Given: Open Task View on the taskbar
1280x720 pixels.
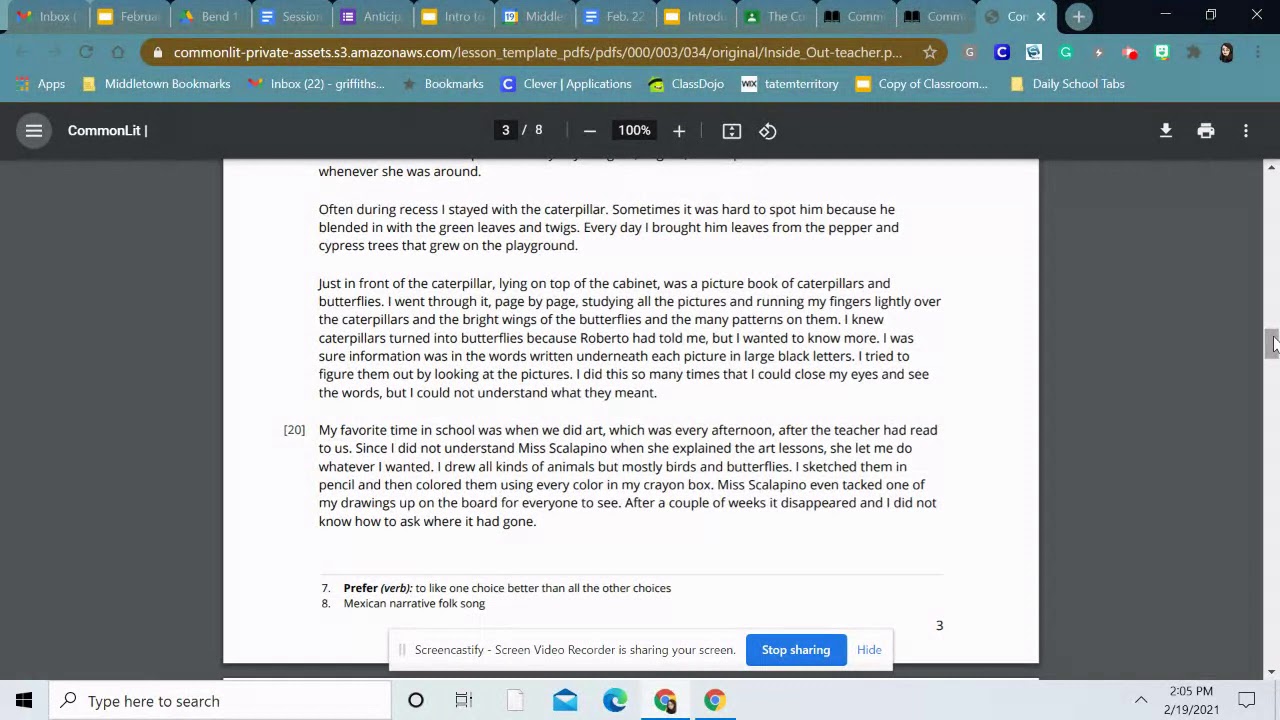Looking at the screenshot, I should [x=464, y=701].
